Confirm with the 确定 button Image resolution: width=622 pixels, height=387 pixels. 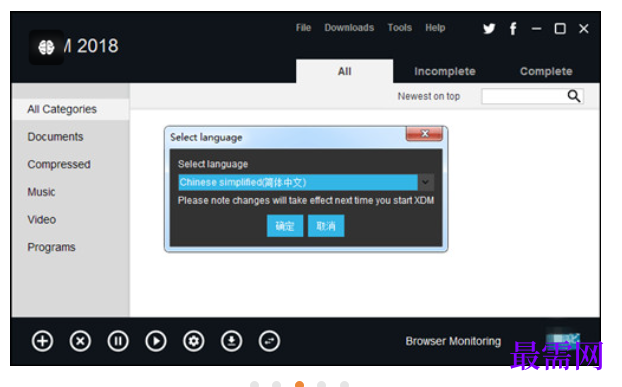pyautogui.click(x=285, y=226)
